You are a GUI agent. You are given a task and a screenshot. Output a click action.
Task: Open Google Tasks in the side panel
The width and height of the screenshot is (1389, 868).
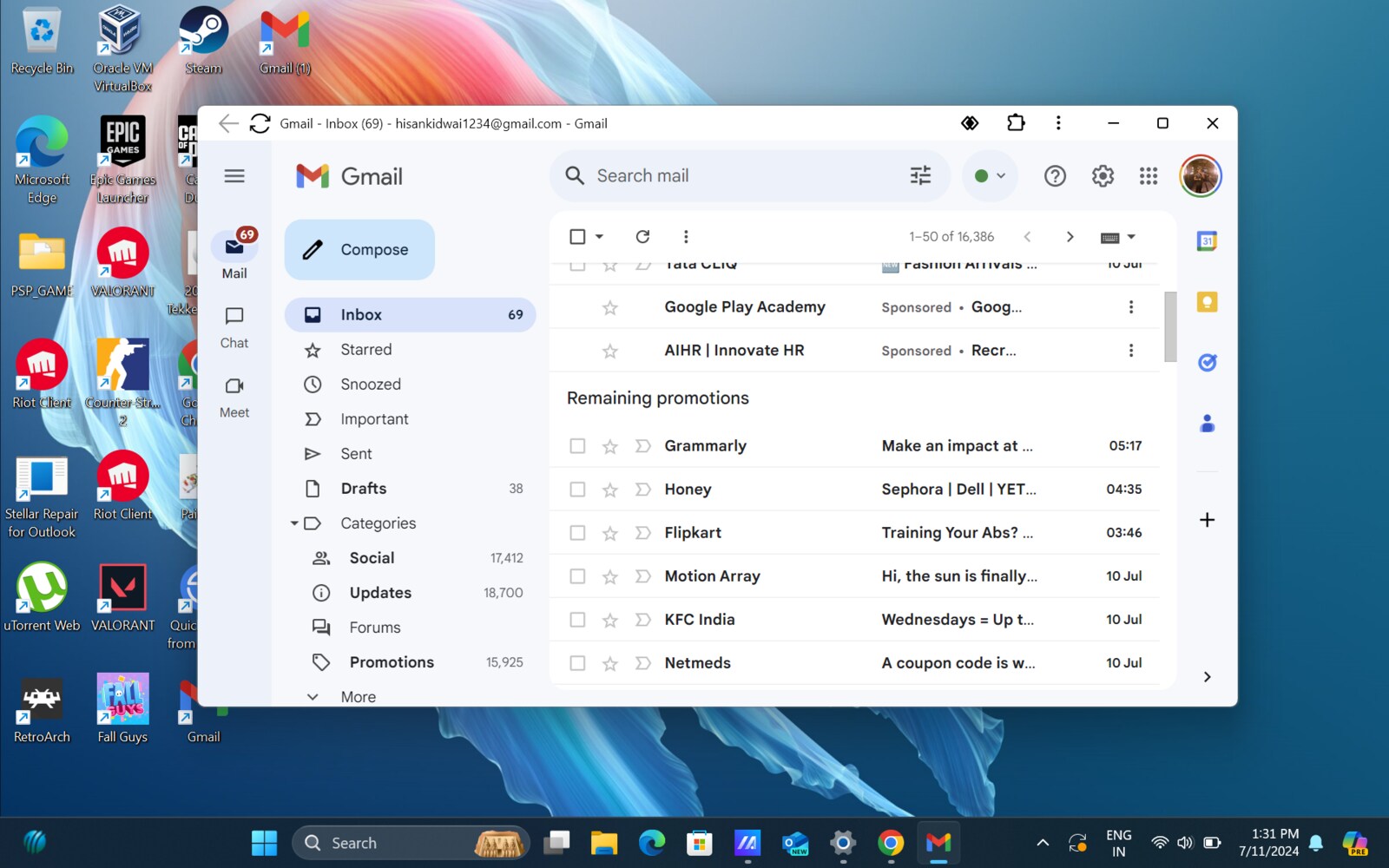[1207, 362]
